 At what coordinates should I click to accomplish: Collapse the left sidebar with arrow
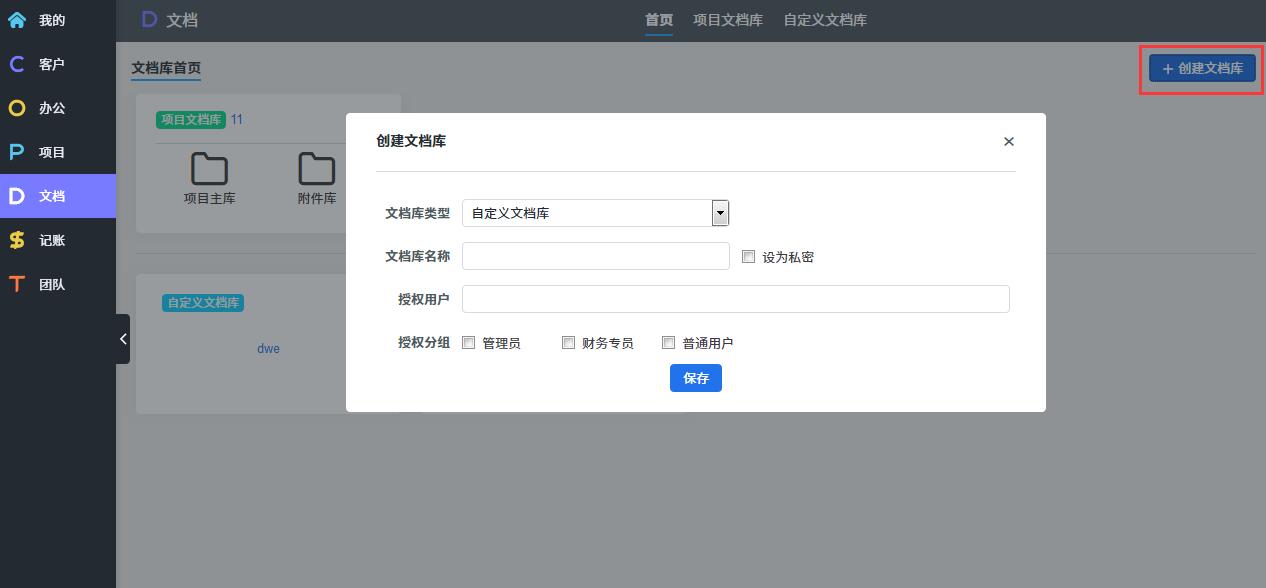pyautogui.click(x=123, y=339)
